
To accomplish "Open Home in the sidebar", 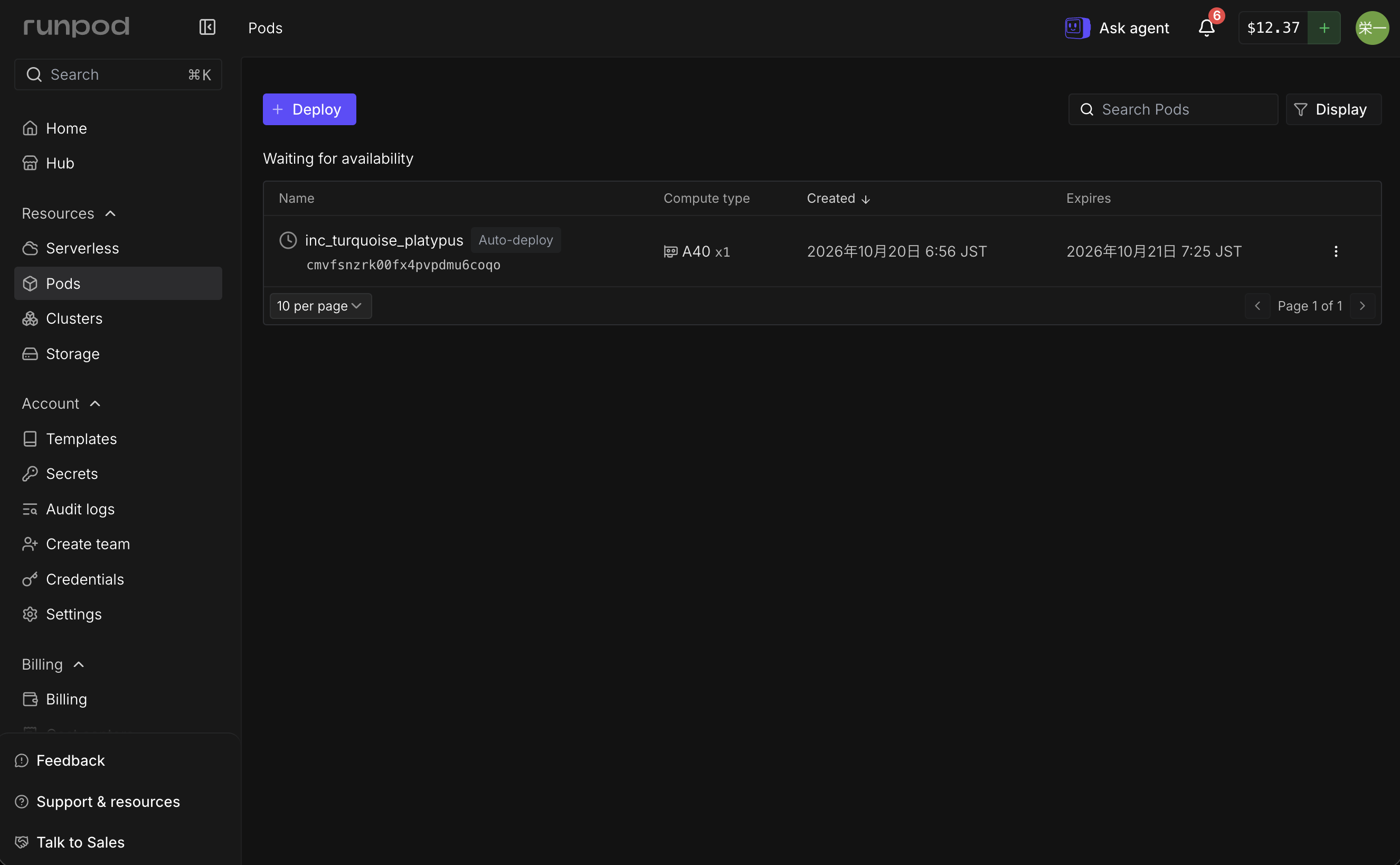I will 118,128.
